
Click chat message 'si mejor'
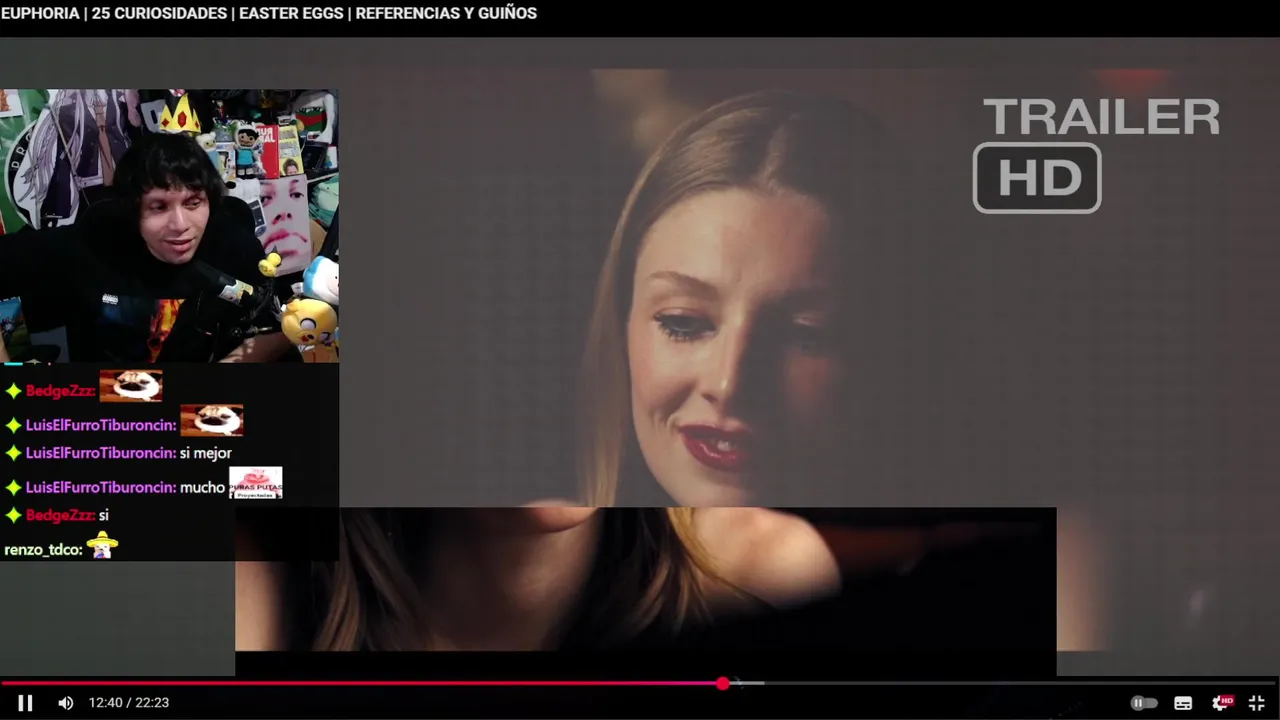pyautogui.click(x=205, y=453)
